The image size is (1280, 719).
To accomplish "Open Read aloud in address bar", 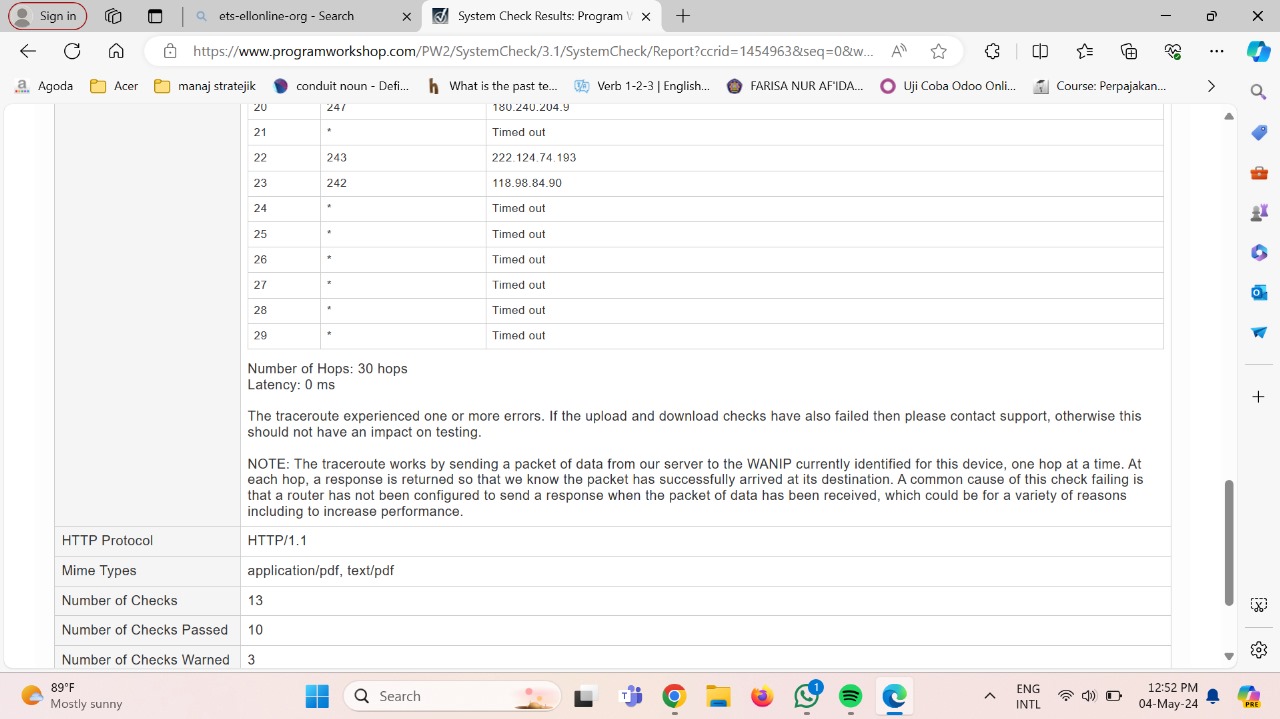I will tap(899, 51).
